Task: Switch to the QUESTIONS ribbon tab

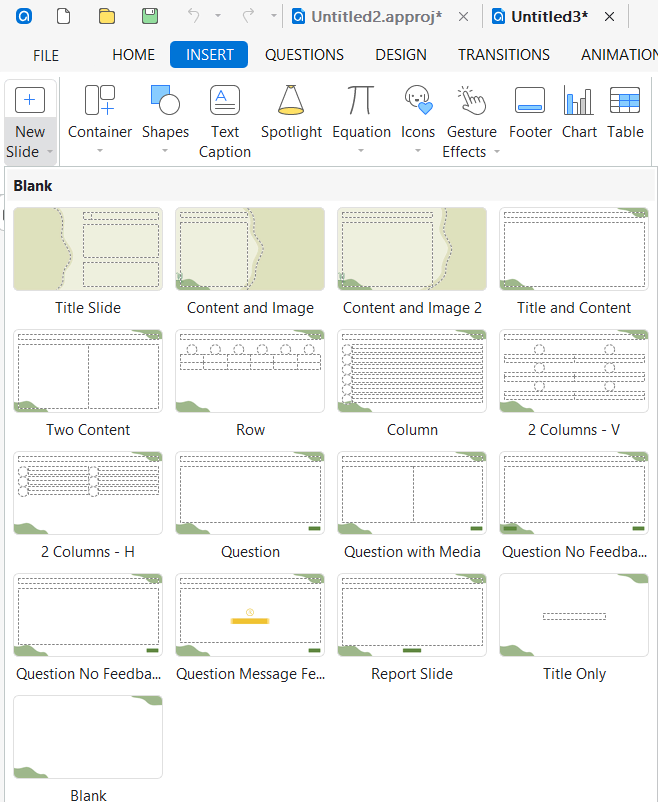Action: pos(304,55)
